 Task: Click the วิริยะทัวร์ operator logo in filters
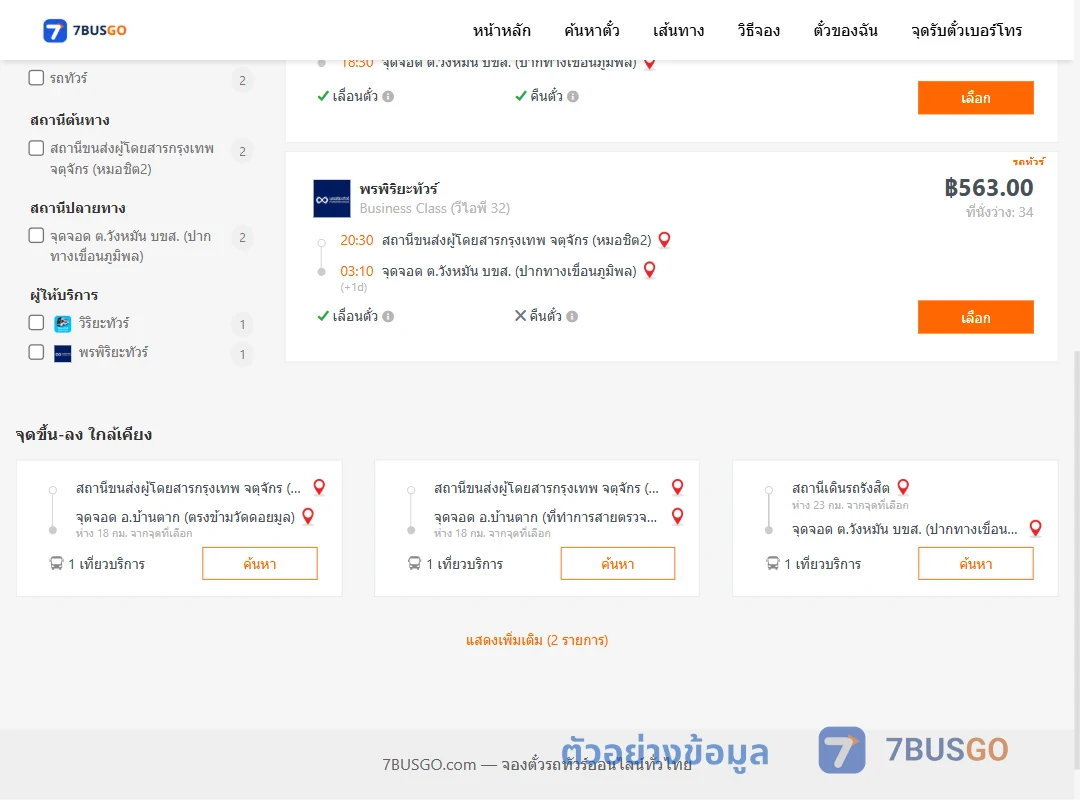point(63,323)
